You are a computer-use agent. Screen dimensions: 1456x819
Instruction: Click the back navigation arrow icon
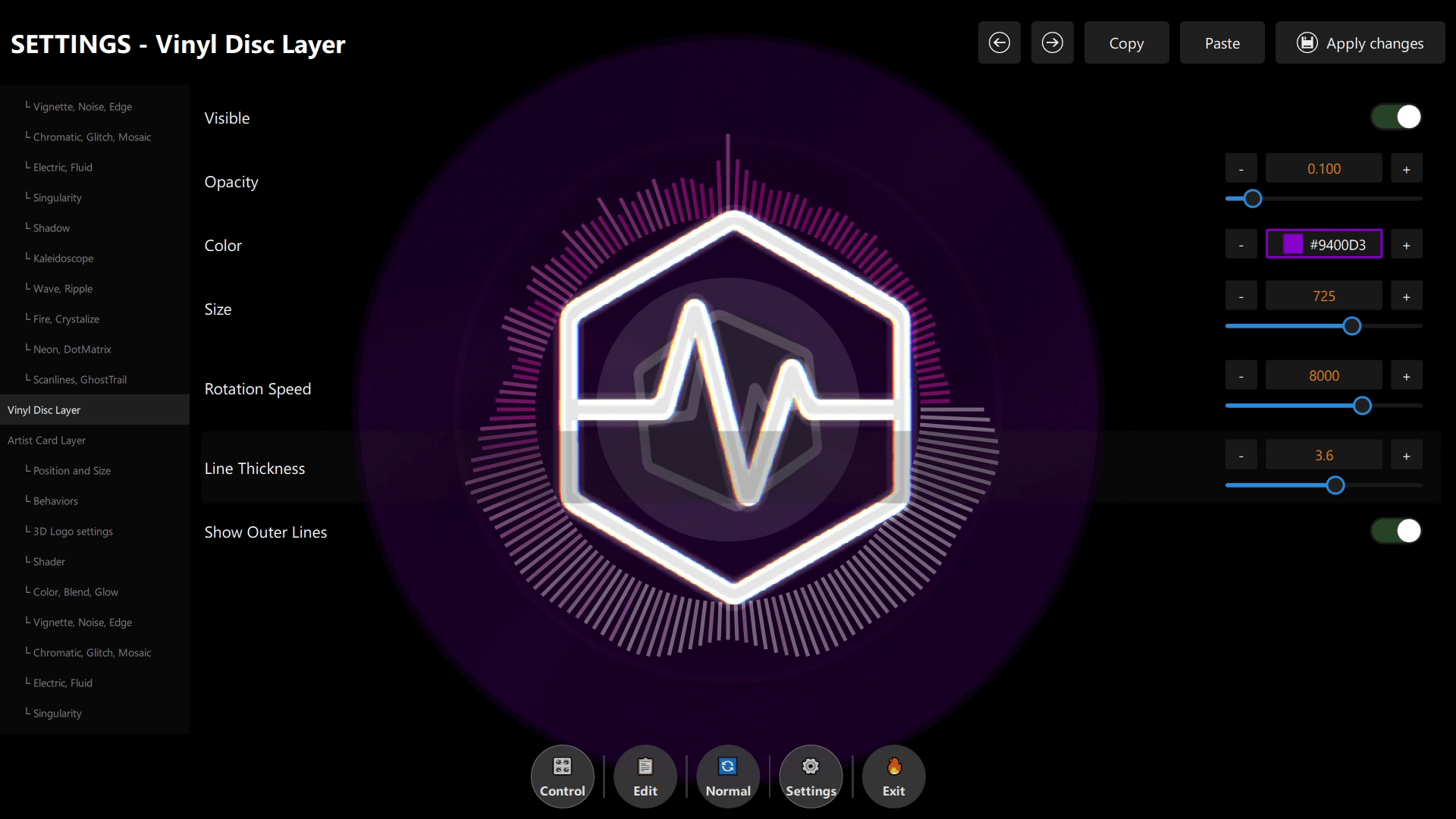click(x=999, y=42)
